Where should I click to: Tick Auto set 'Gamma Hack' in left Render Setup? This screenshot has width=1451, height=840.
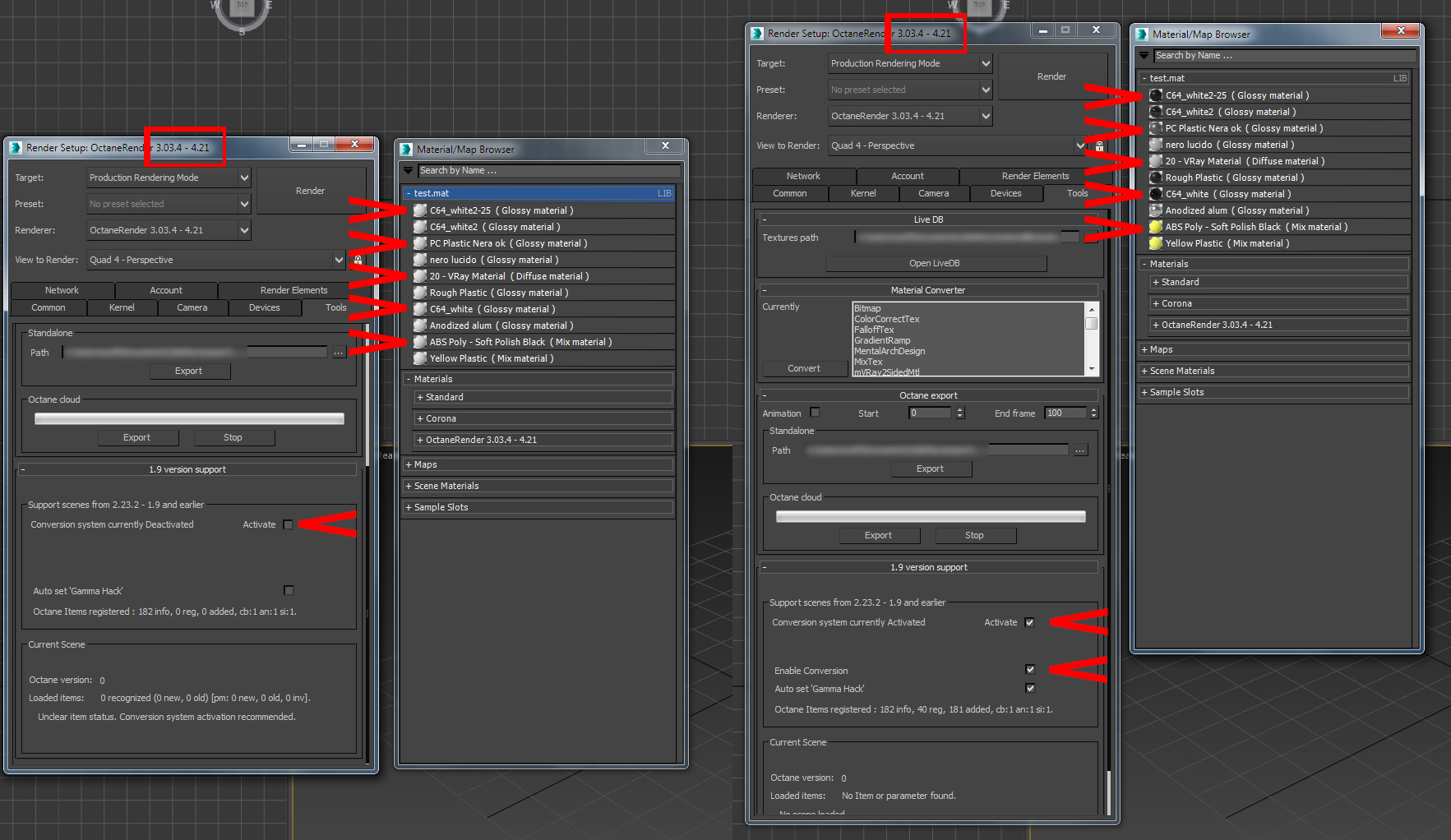pos(289,590)
